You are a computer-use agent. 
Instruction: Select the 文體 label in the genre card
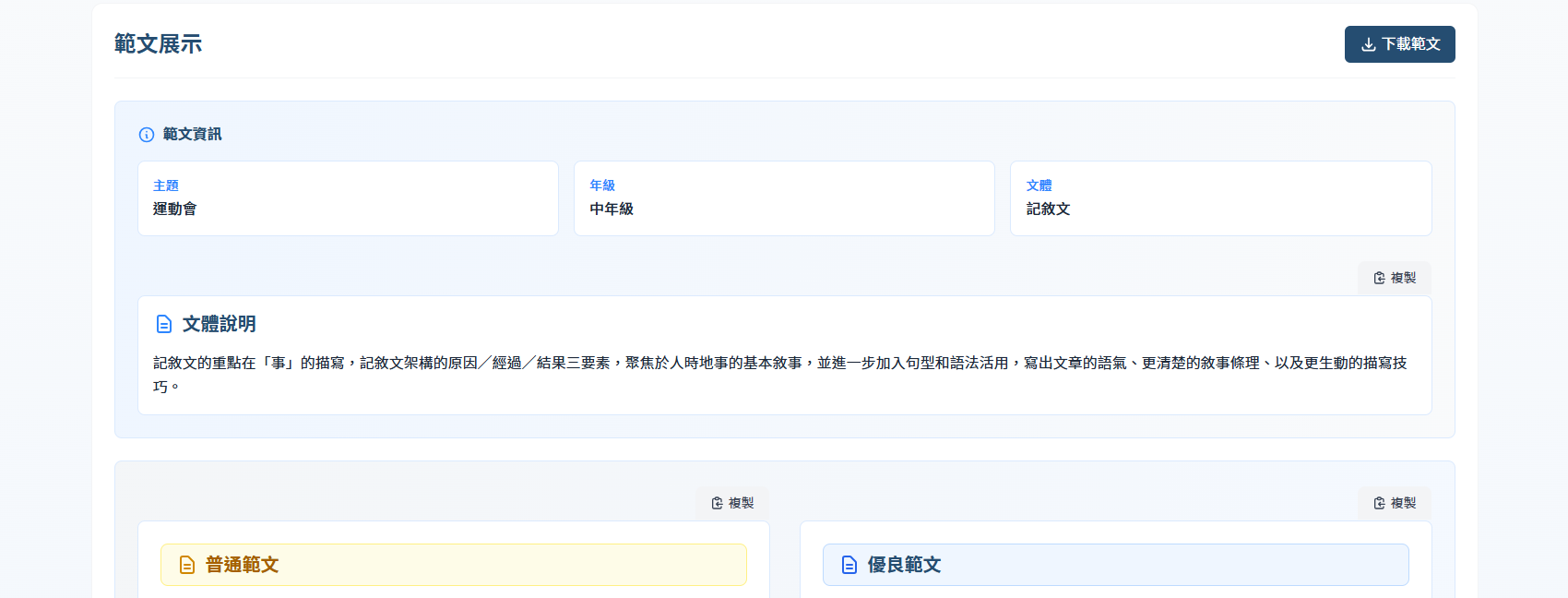click(x=1039, y=185)
